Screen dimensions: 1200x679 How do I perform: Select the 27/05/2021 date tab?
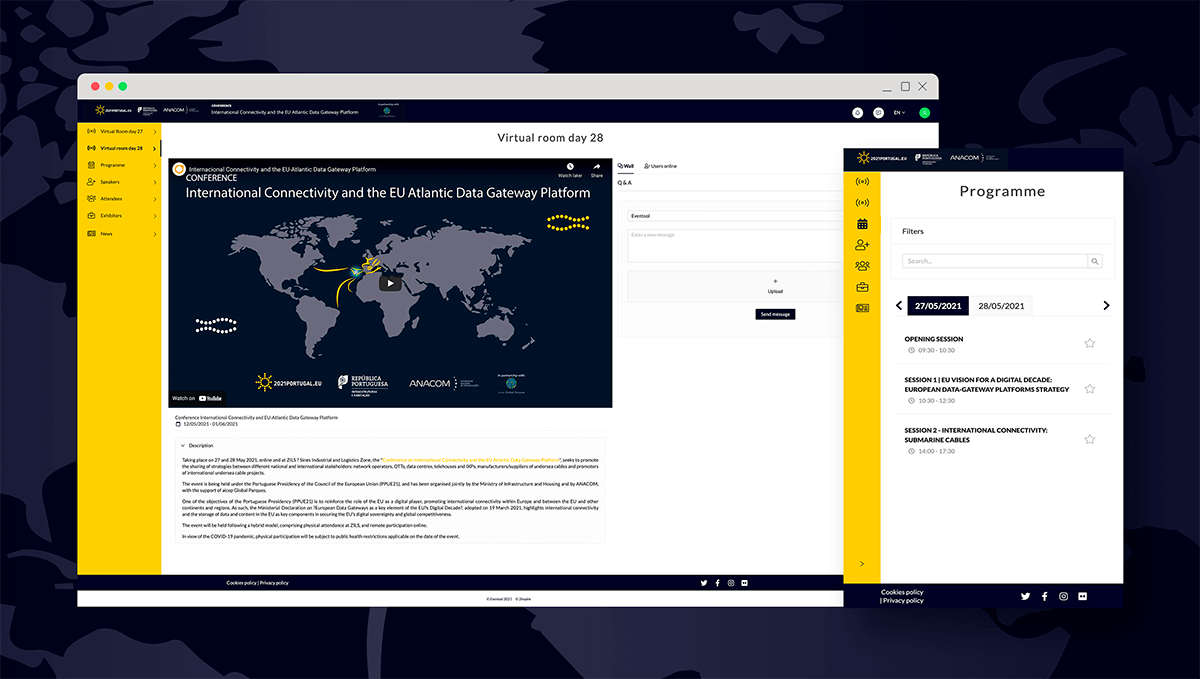938,305
